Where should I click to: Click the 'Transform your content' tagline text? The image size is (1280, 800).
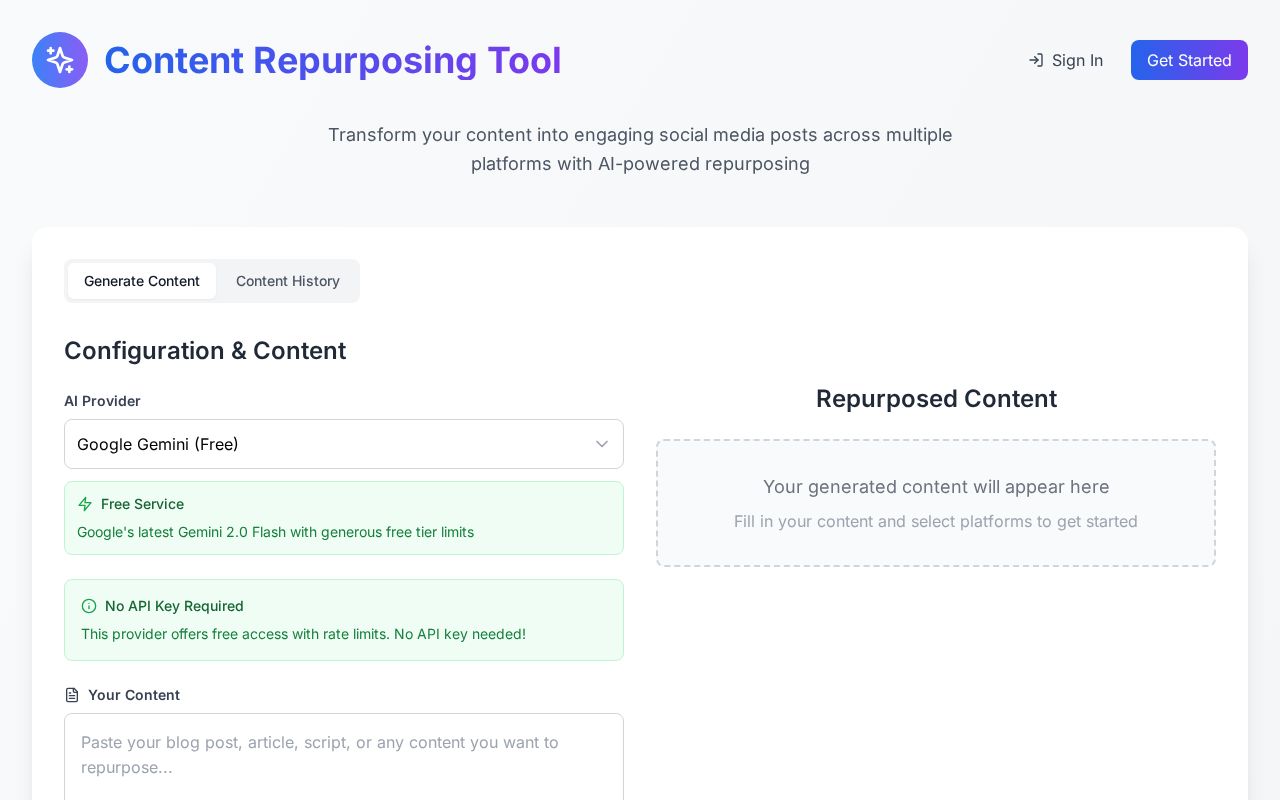tap(640, 149)
